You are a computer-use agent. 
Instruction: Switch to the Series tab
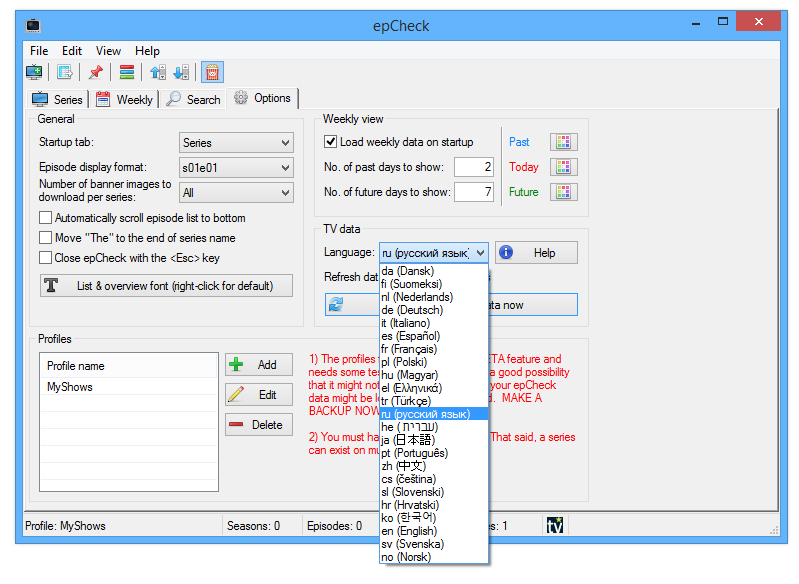(58, 99)
